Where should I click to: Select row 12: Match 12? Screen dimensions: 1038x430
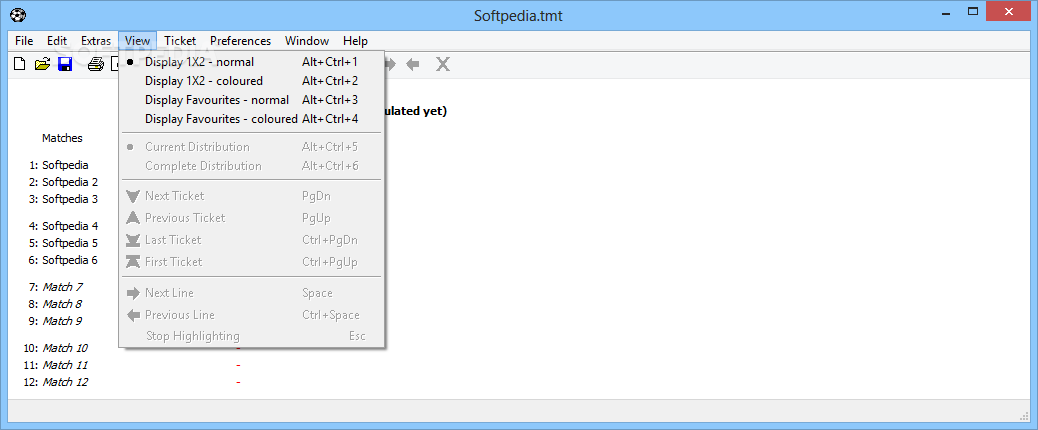(56, 382)
